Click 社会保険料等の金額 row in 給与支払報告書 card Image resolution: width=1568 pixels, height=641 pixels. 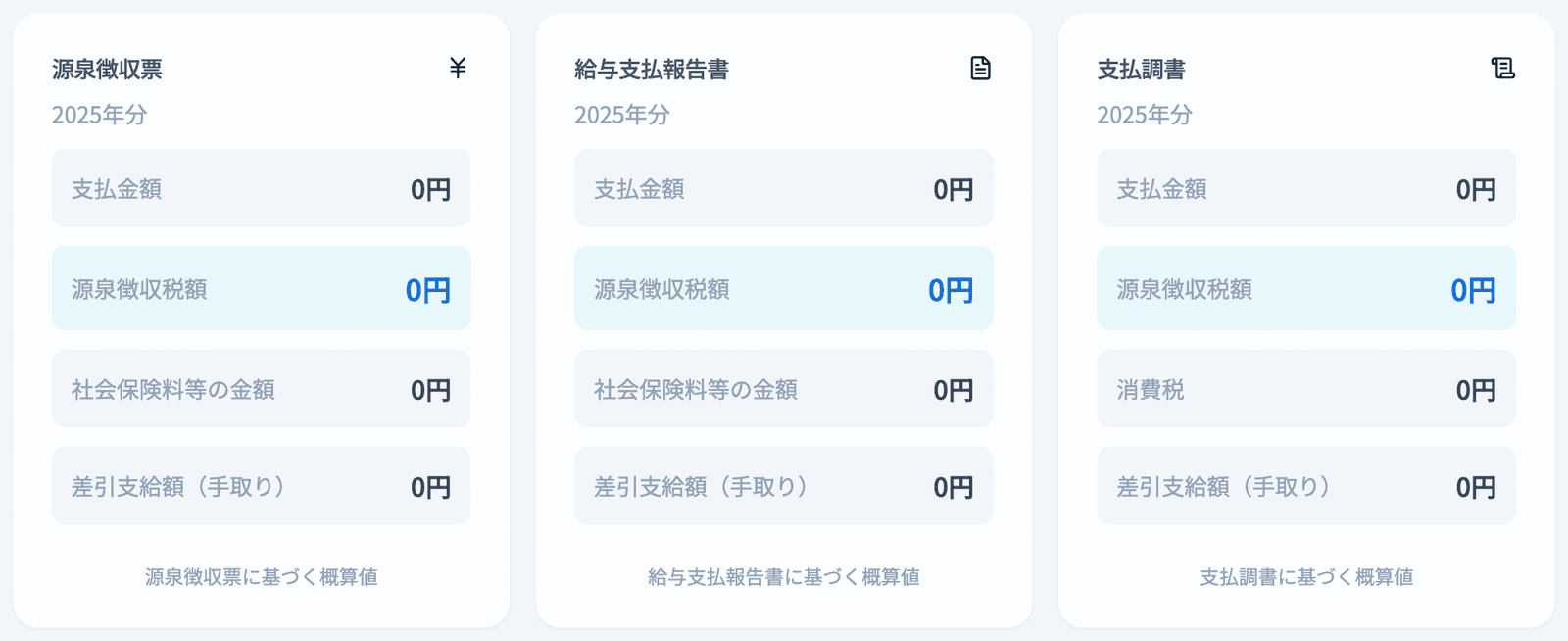[x=783, y=389]
